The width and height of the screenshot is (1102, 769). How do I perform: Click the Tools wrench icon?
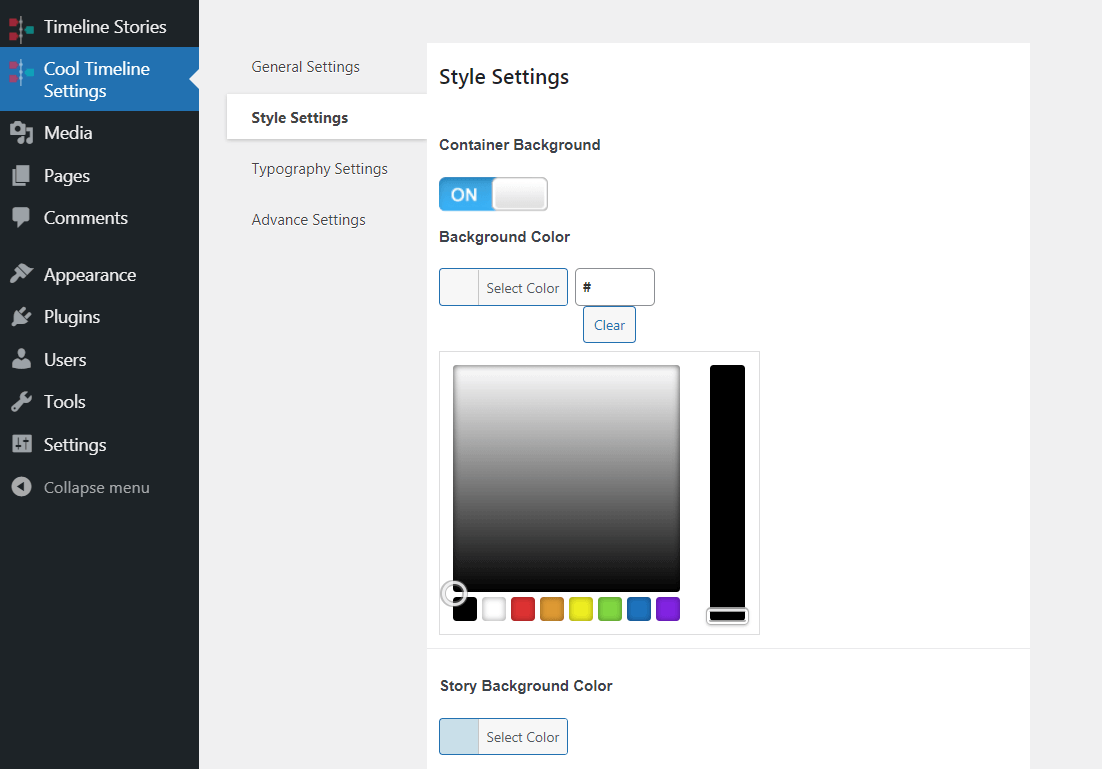pos(22,401)
